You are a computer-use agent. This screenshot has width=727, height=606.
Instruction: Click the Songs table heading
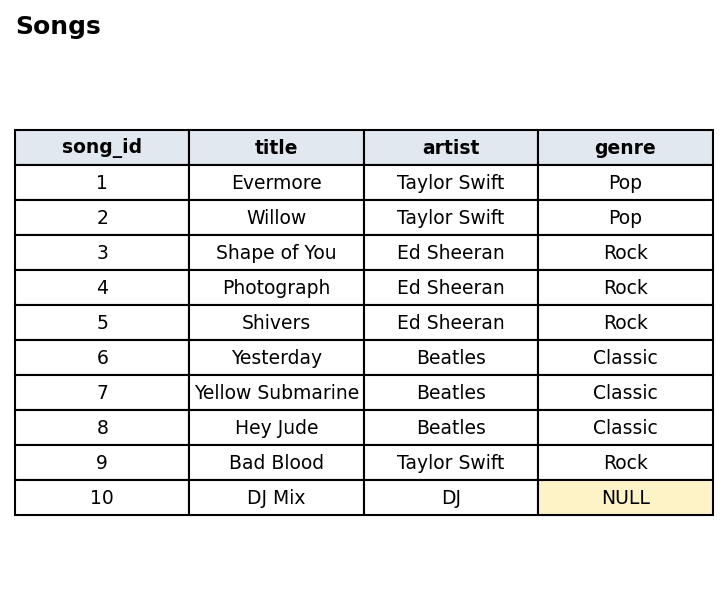click(58, 27)
